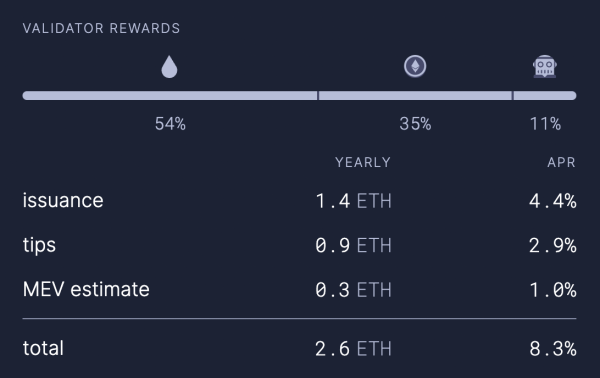Click the 8.3% total APR value
This screenshot has width=600, height=378.
pos(553,349)
